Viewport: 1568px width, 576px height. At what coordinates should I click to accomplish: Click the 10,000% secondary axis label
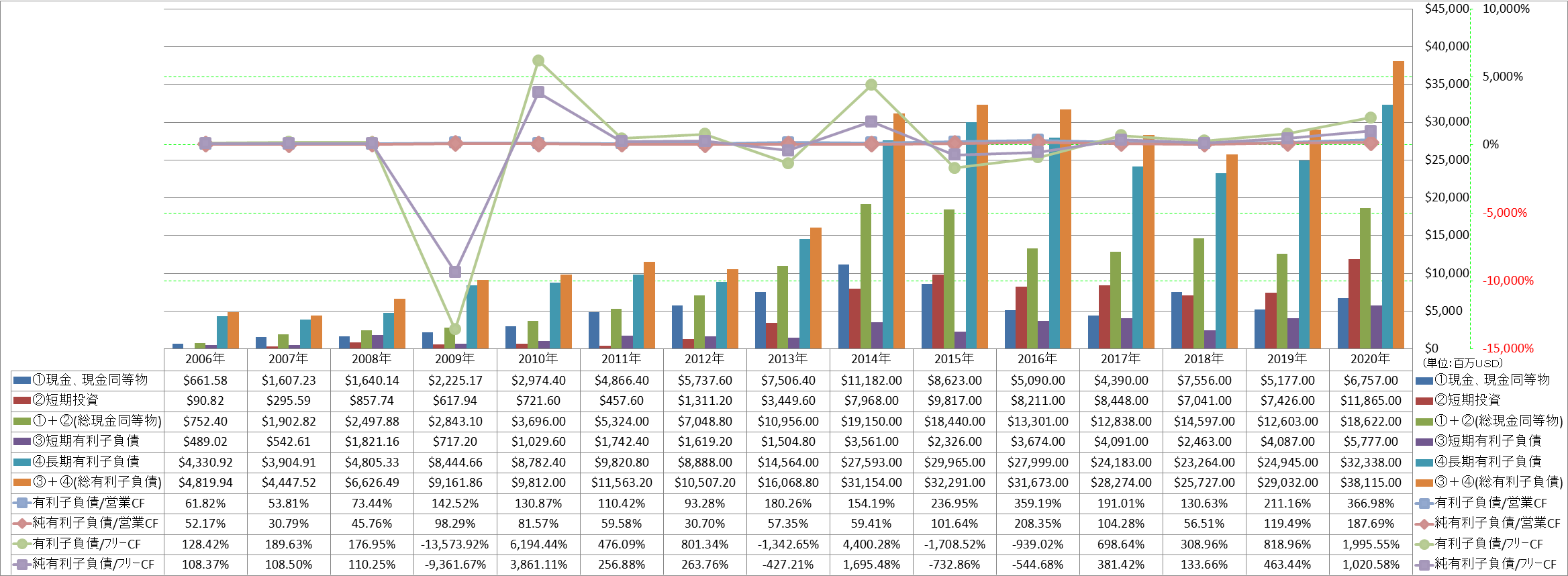1506,9
